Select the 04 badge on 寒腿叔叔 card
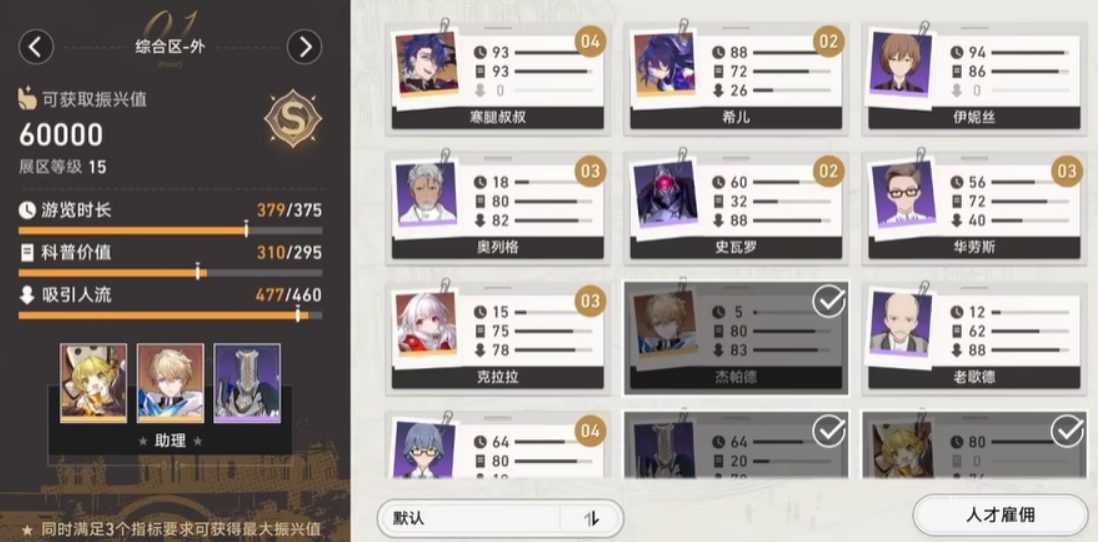 click(590, 42)
